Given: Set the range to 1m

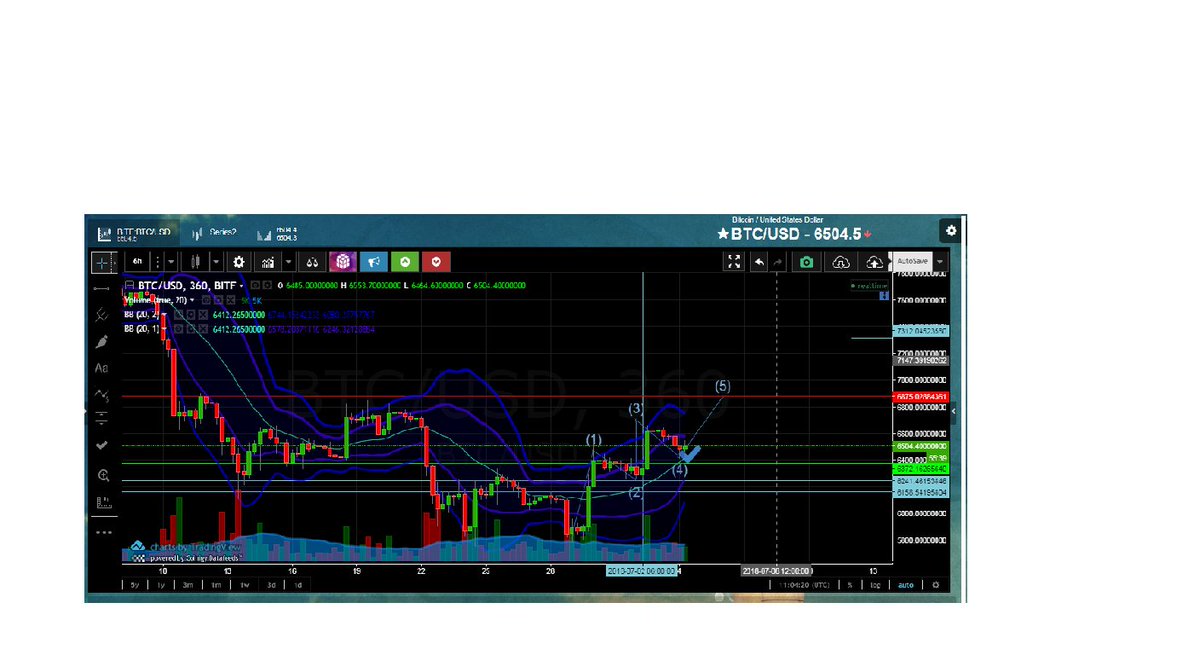Looking at the screenshot, I should (x=216, y=585).
